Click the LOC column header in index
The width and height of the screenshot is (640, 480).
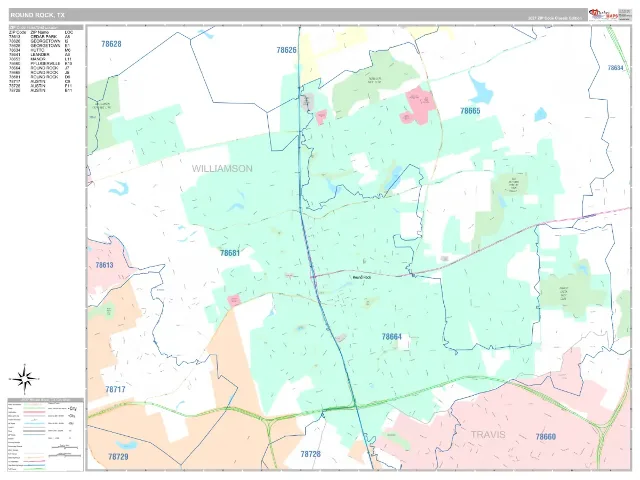(x=69, y=32)
